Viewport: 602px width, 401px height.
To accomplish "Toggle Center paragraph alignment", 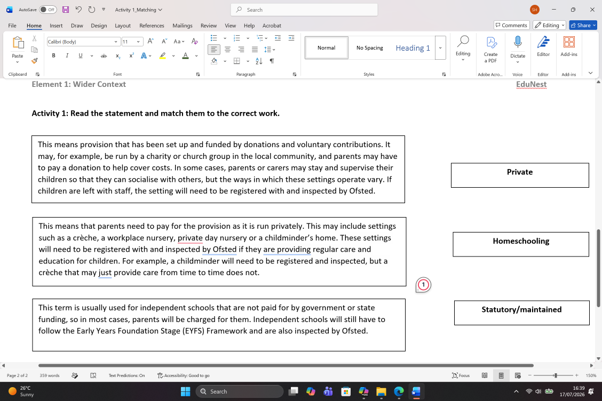I will pos(228,50).
